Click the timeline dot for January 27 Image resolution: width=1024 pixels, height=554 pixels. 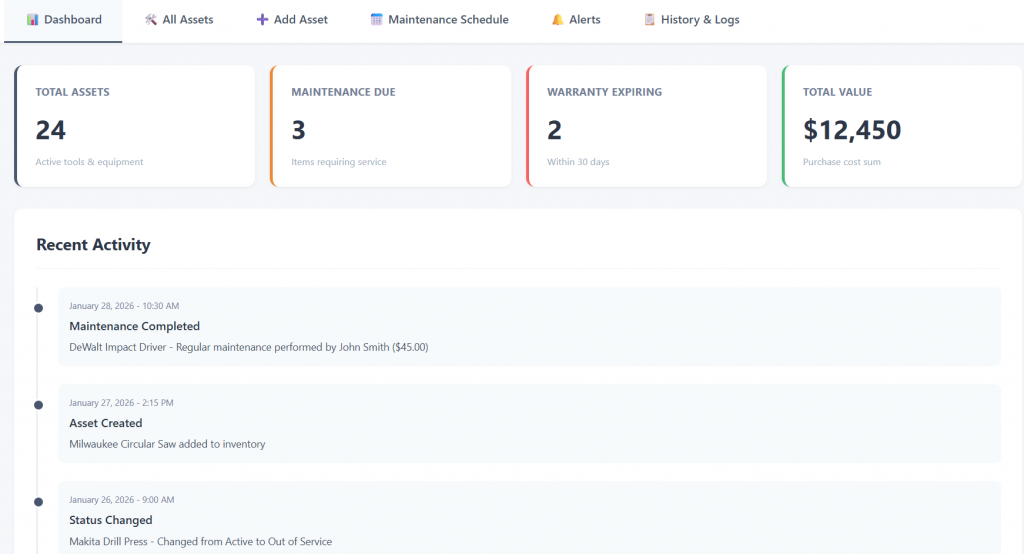(x=38, y=405)
